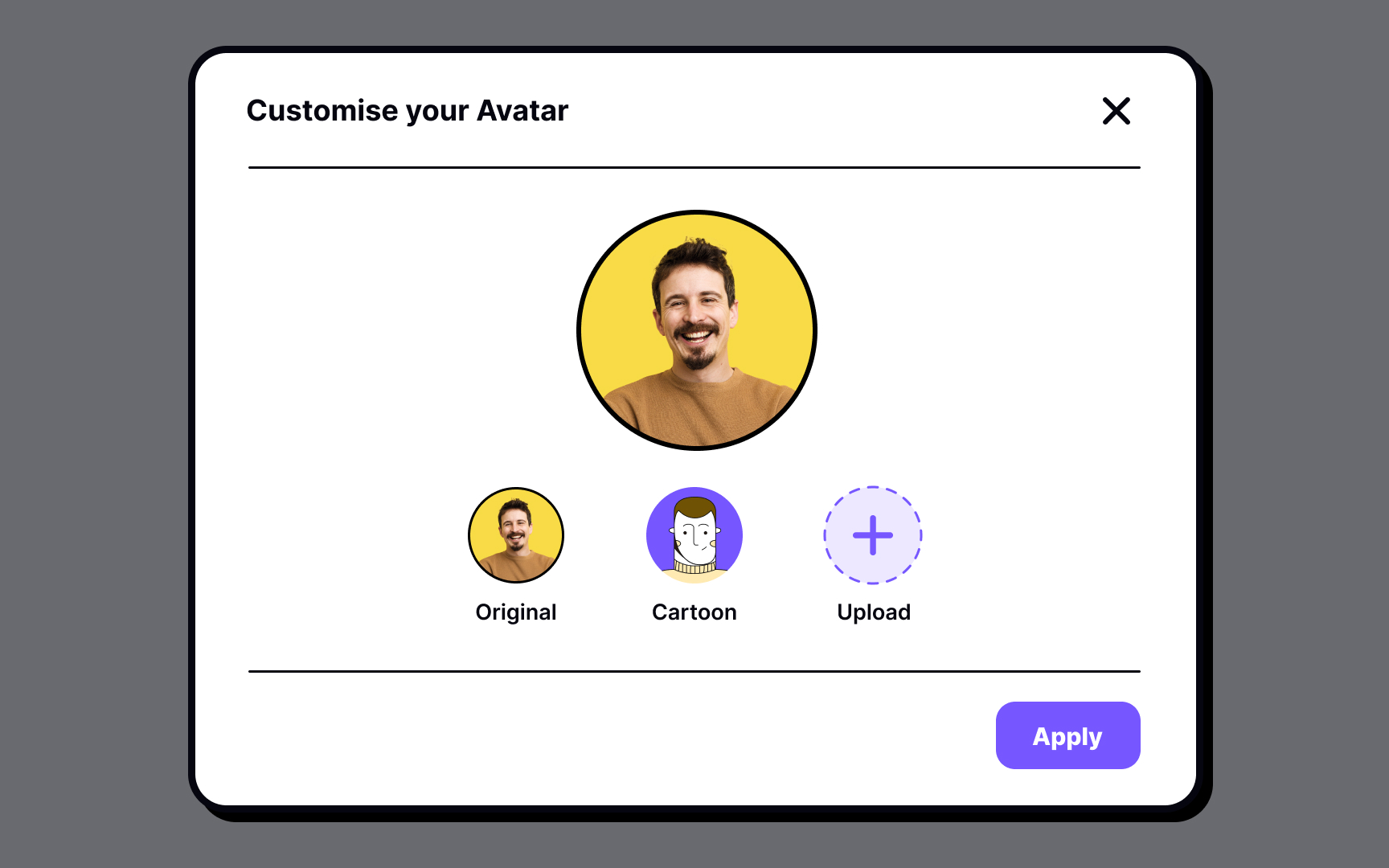The height and width of the screenshot is (868, 1389).
Task: Choose Original as the active avatar
Action: click(515, 535)
